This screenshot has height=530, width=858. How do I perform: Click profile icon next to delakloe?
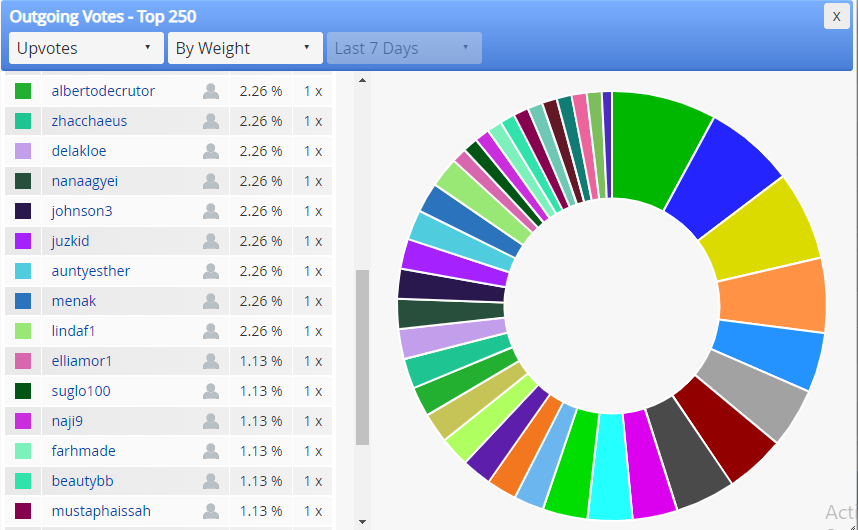[211, 151]
